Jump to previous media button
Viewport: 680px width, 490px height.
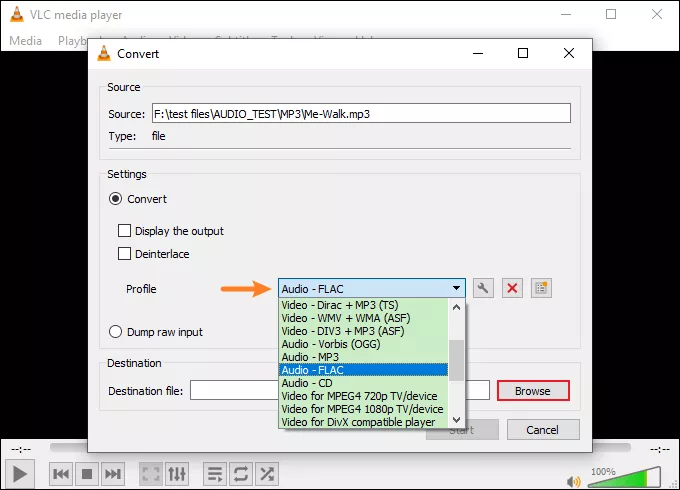[x=61, y=474]
